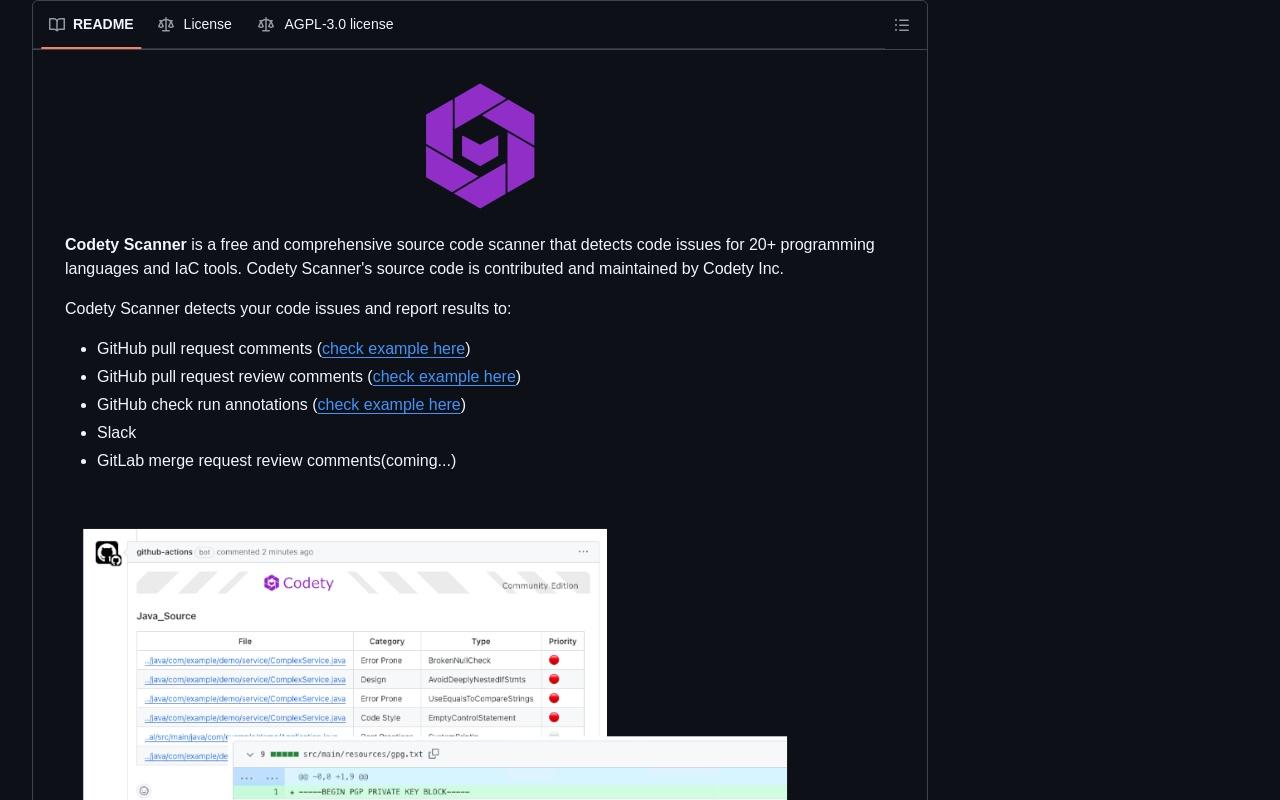Open the AGPL-3.0 license tab
This screenshot has height=800, width=1280.
point(326,24)
